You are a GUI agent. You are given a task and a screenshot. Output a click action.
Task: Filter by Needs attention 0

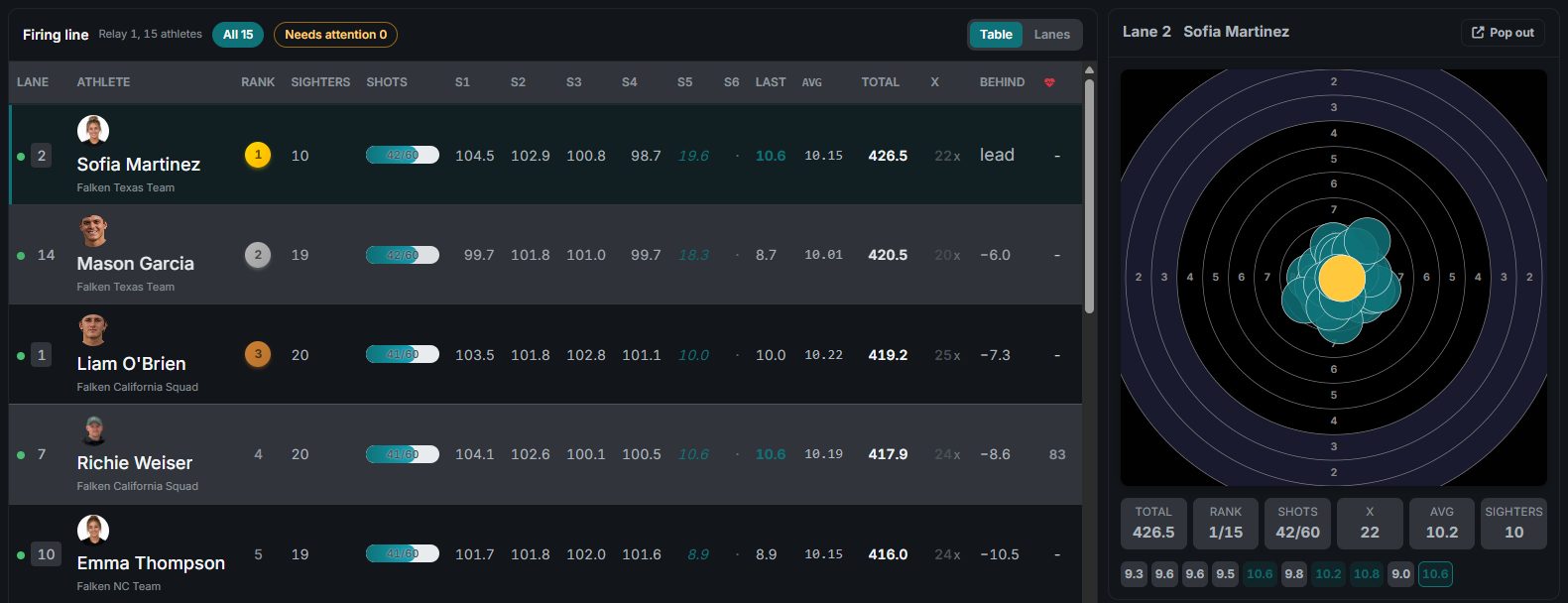click(x=335, y=35)
